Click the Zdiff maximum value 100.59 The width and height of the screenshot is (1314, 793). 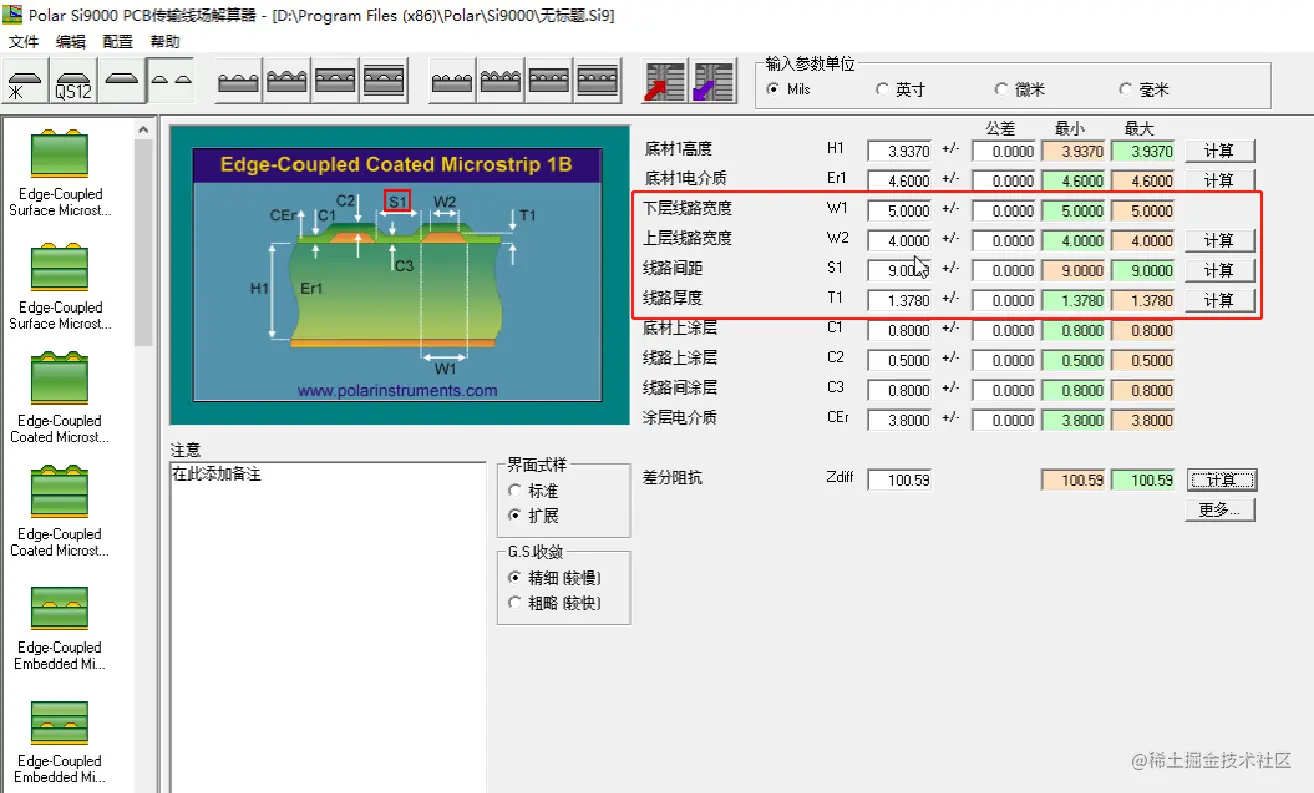coord(1143,480)
